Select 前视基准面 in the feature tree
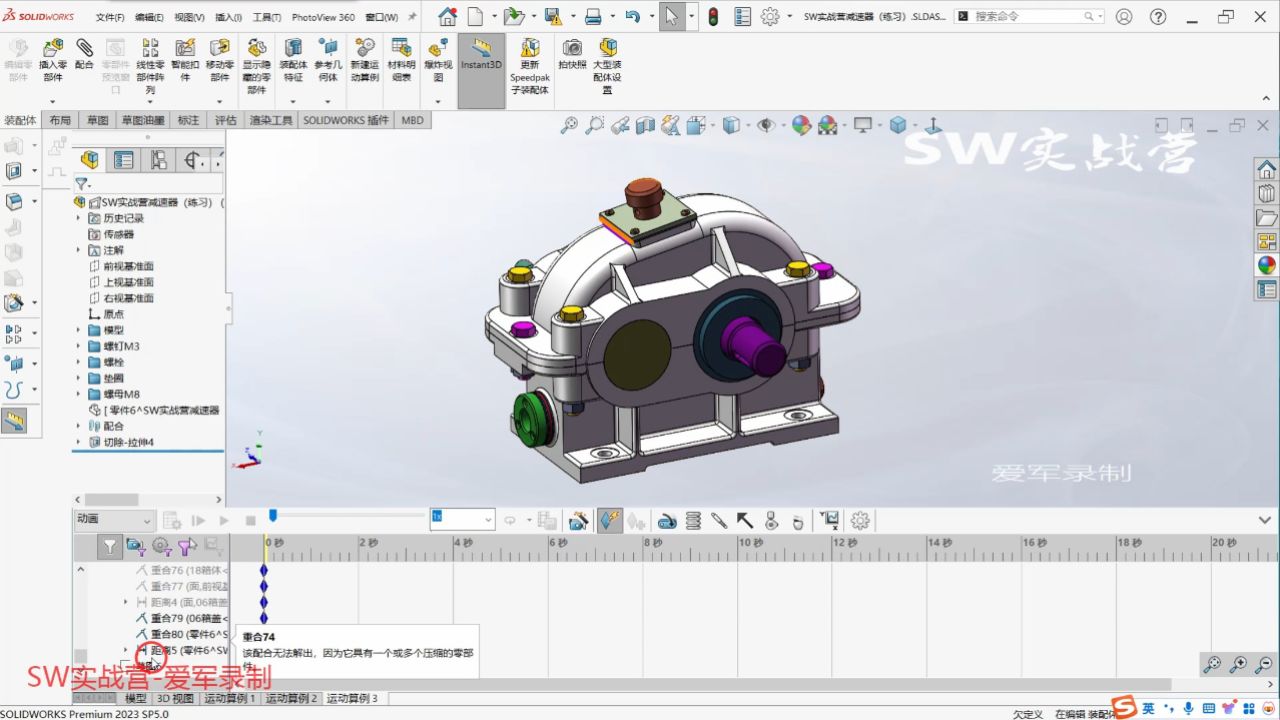 point(128,266)
